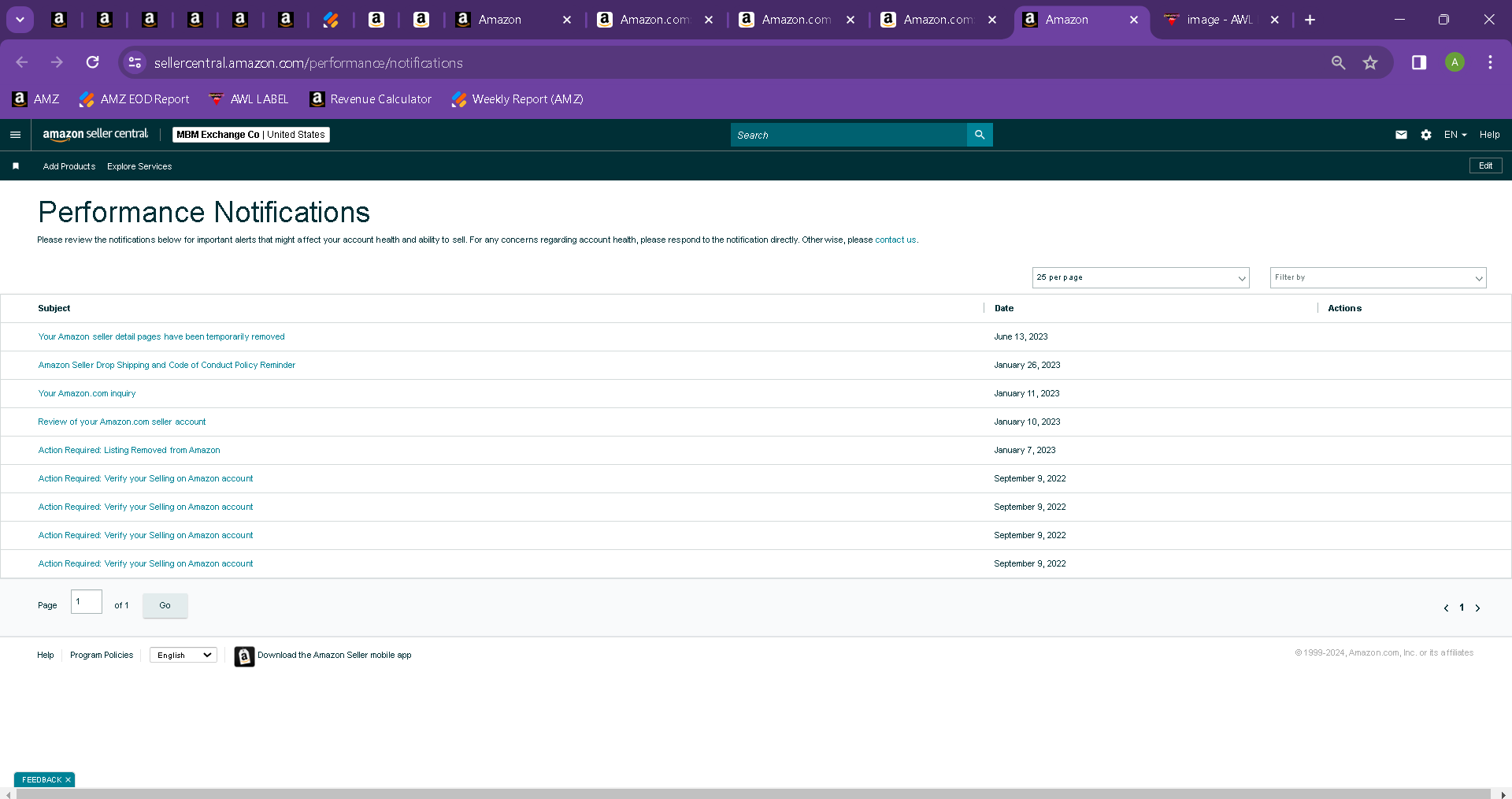Click the site information icon in address bar

135,62
